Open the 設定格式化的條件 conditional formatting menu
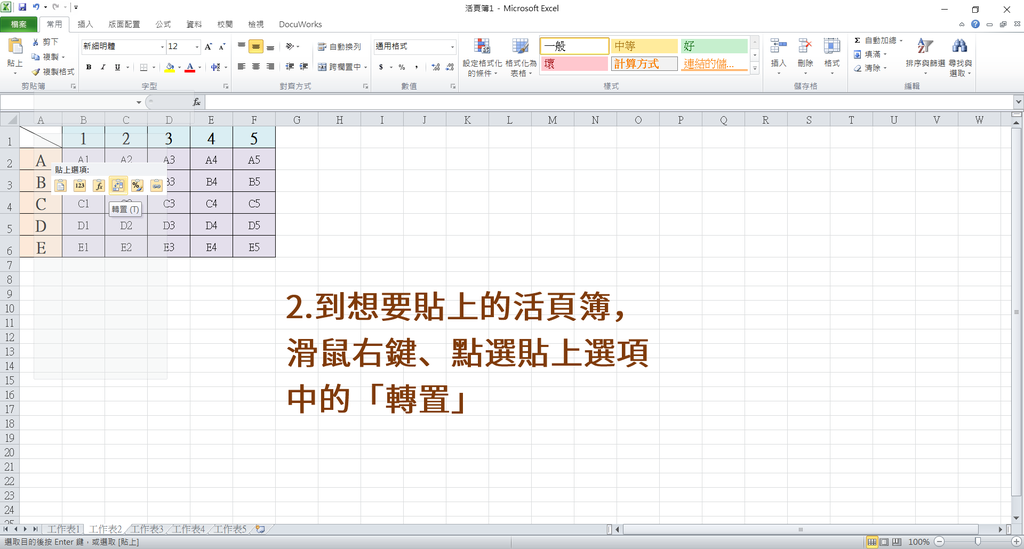Screen dimensions: 1024x549 (x=482, y=57)
